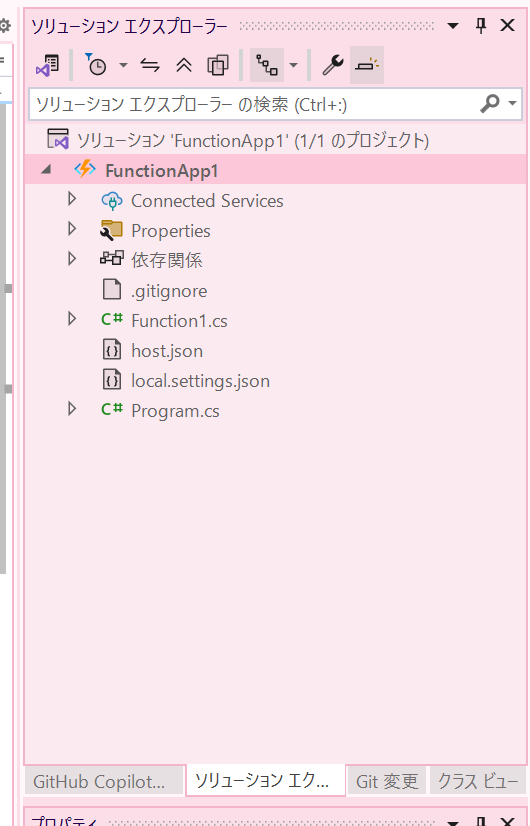Viewport: 530px width, 826px height.
Task: Toggle Show All Files icon
Action: coord(218,65)
